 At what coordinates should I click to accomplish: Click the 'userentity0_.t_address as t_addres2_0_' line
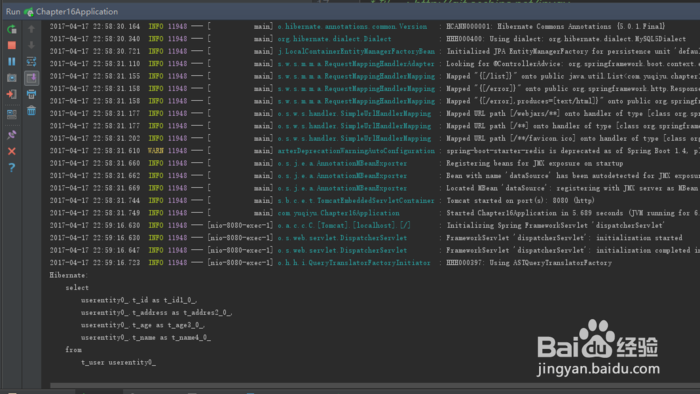[156, 313]
